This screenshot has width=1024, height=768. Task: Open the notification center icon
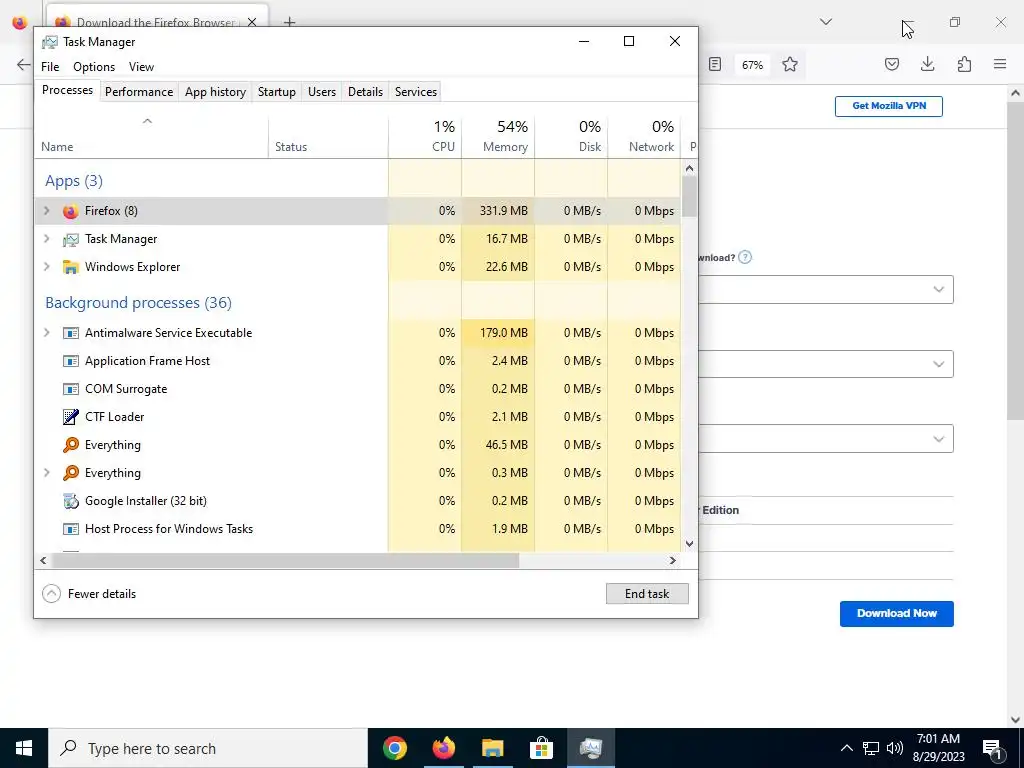click(x=991, y=748)
